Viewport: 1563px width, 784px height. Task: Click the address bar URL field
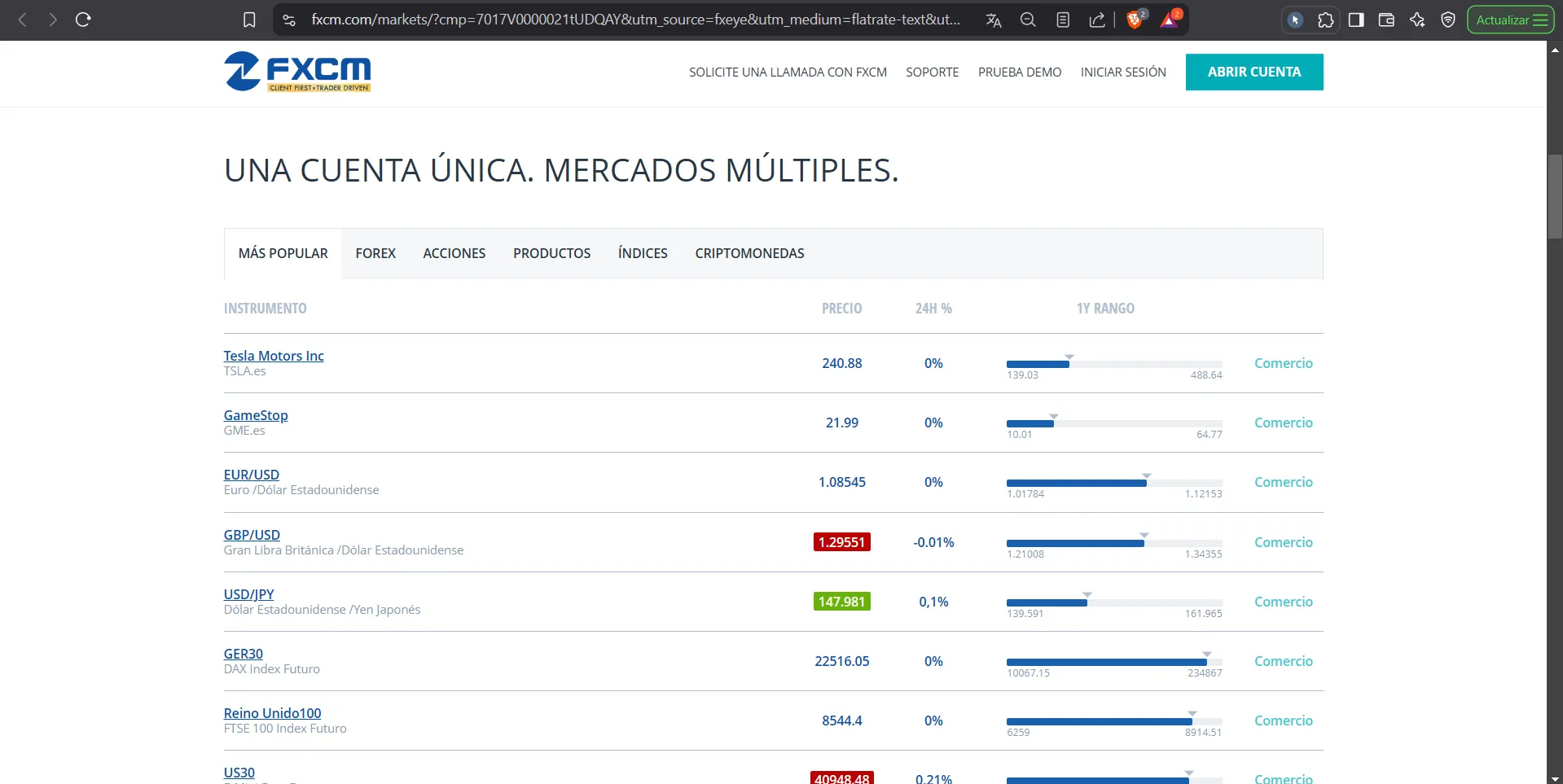point(635,20)
